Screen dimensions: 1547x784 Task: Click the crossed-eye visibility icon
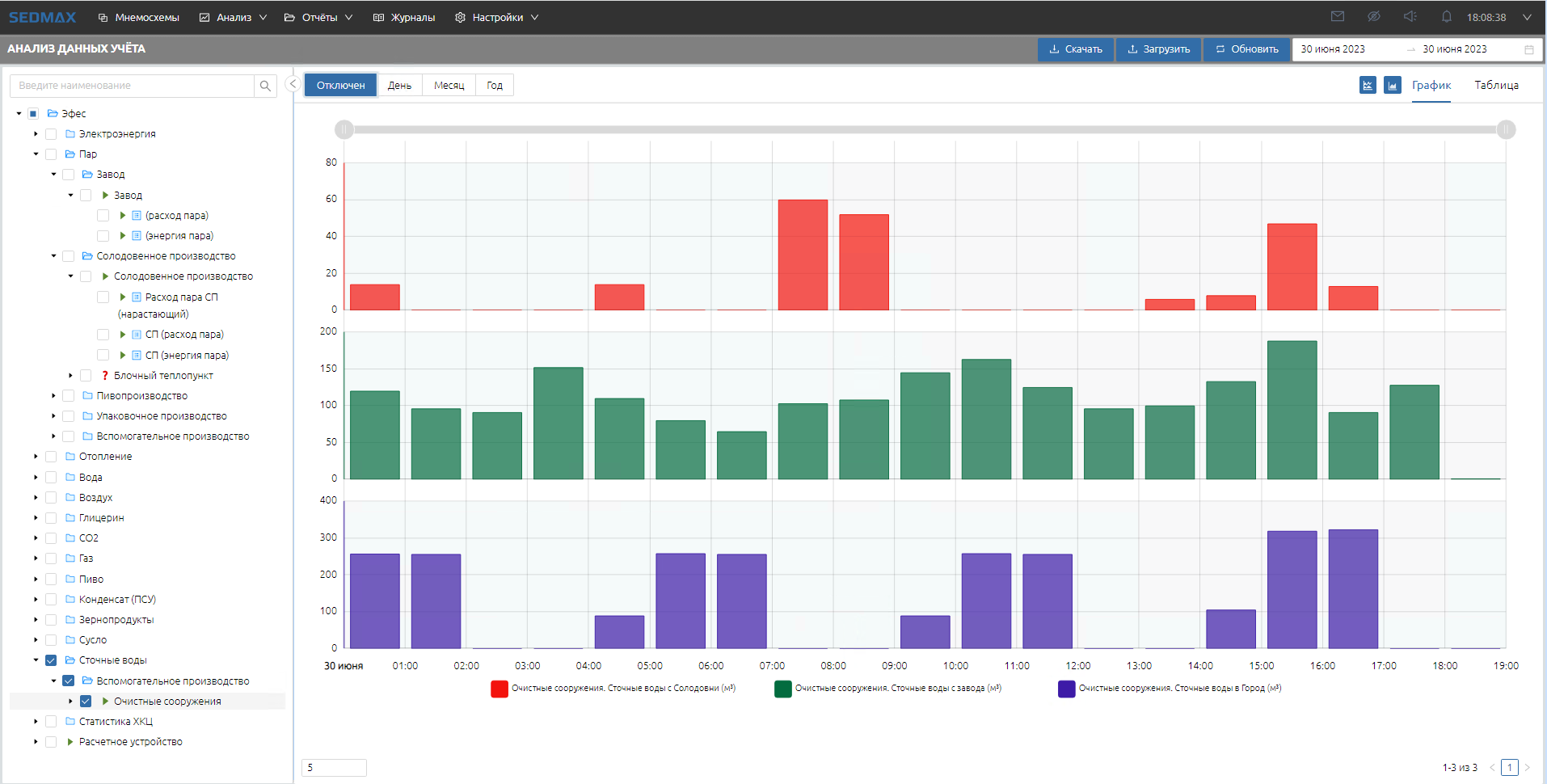click(x=1373, y=17)
